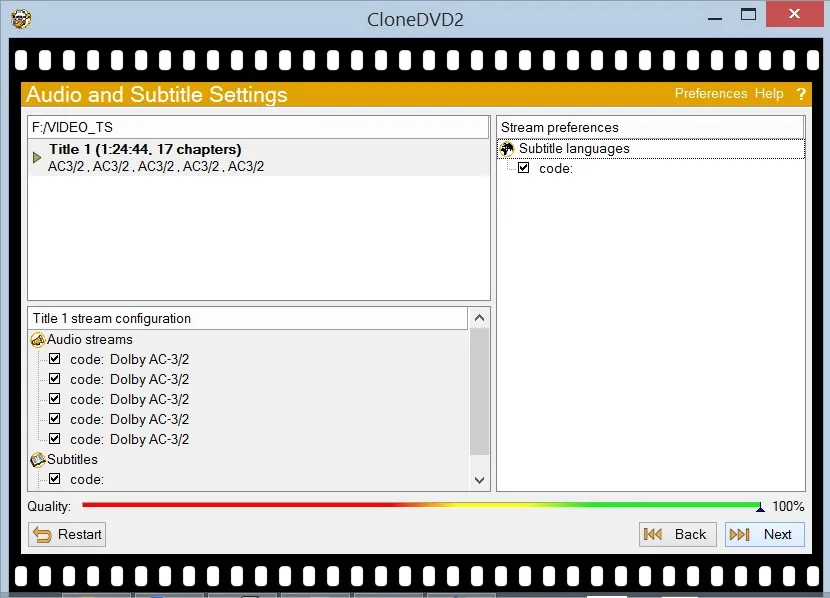Open the Preferences menu

coord(711,93)
